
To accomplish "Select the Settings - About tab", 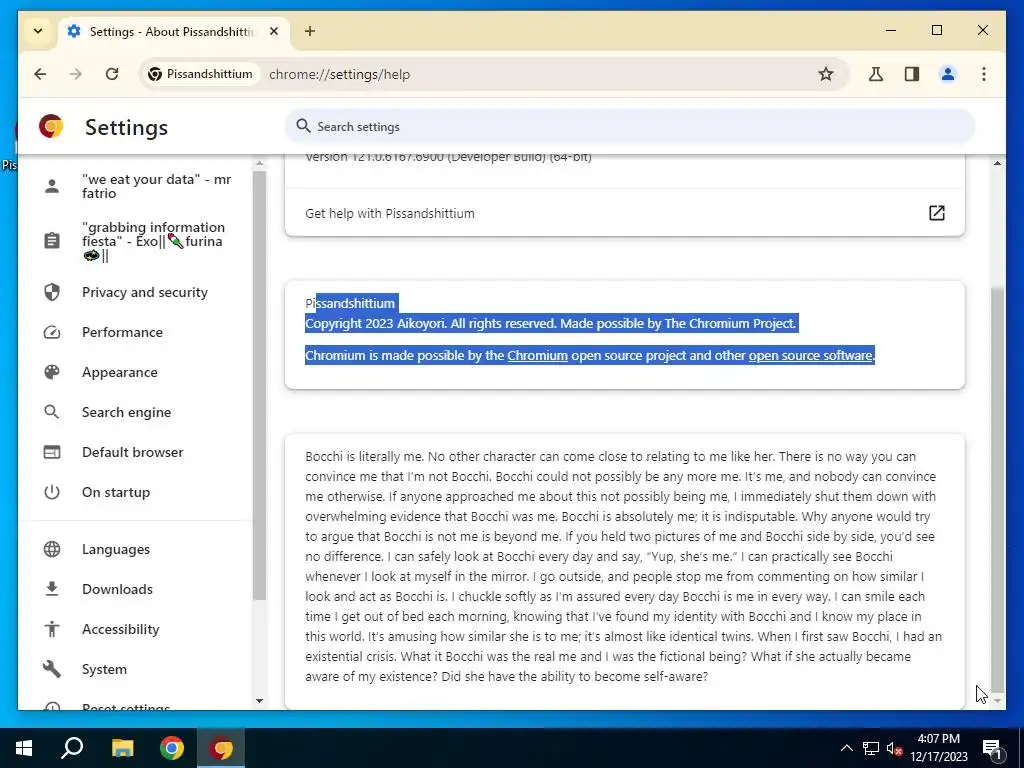I will click(174, 31).
